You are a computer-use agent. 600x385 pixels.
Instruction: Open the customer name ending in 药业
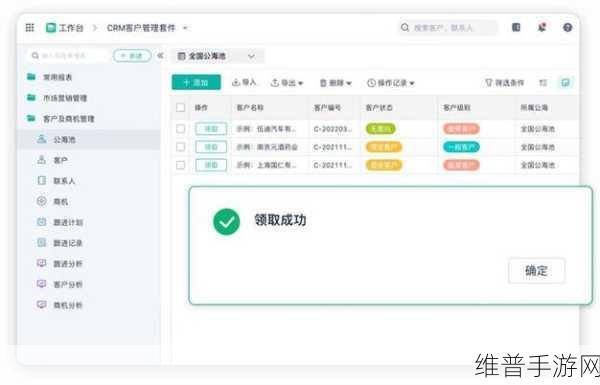267,147
